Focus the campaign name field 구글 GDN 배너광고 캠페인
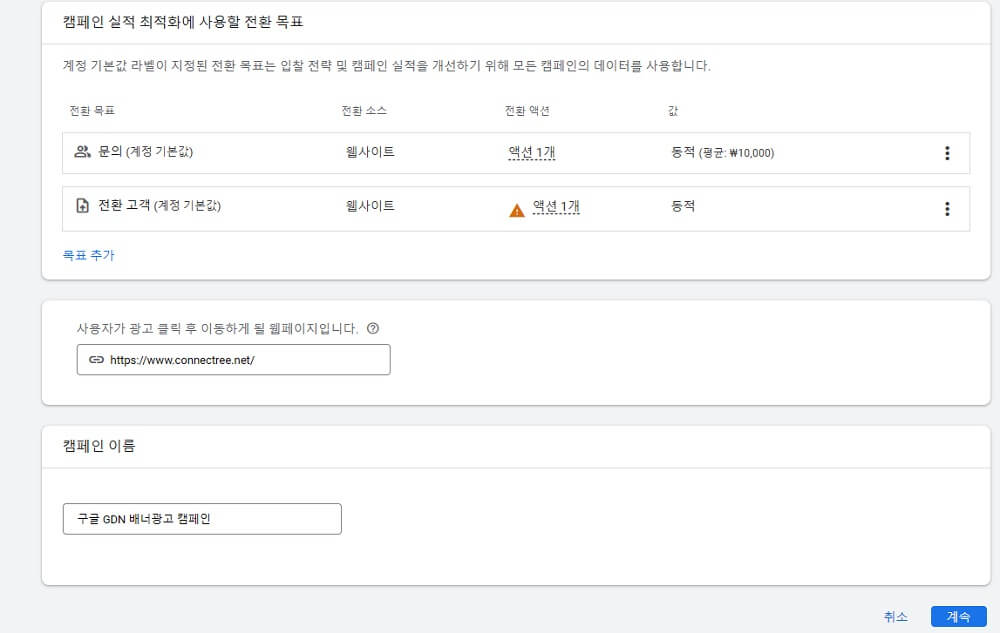1000x633 pixels. (202, 519)
